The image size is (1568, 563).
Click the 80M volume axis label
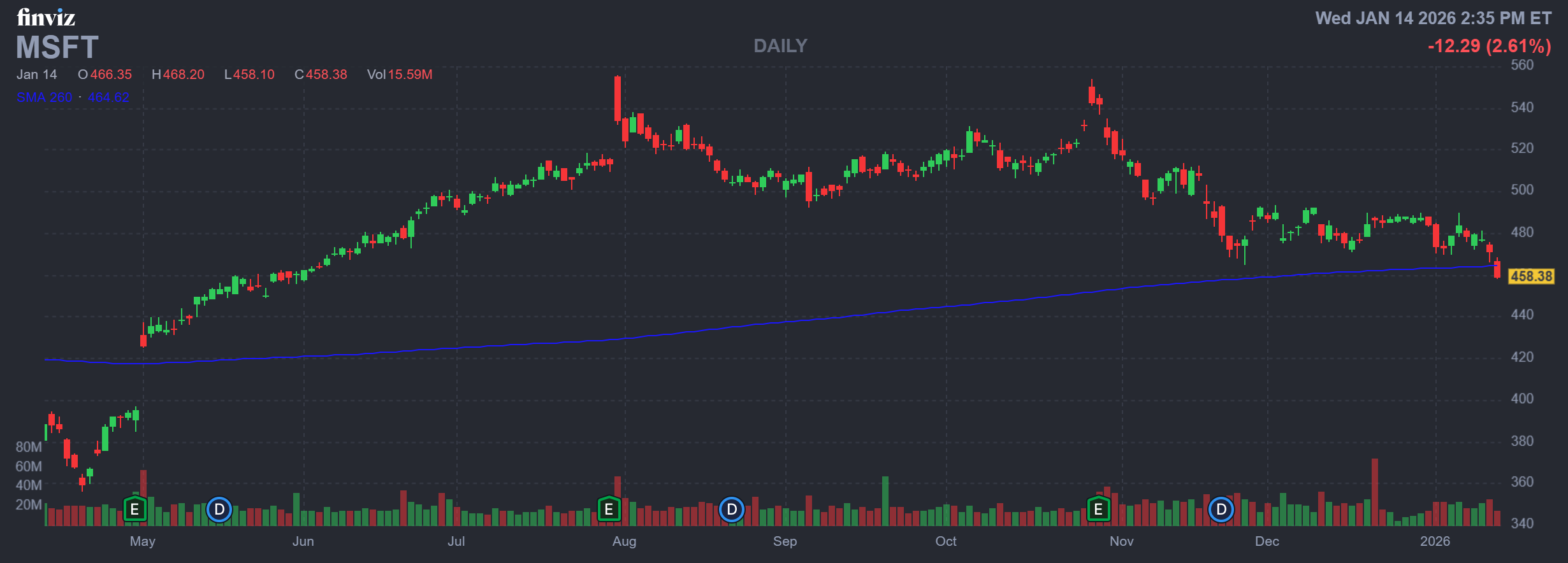pos(29,447)
